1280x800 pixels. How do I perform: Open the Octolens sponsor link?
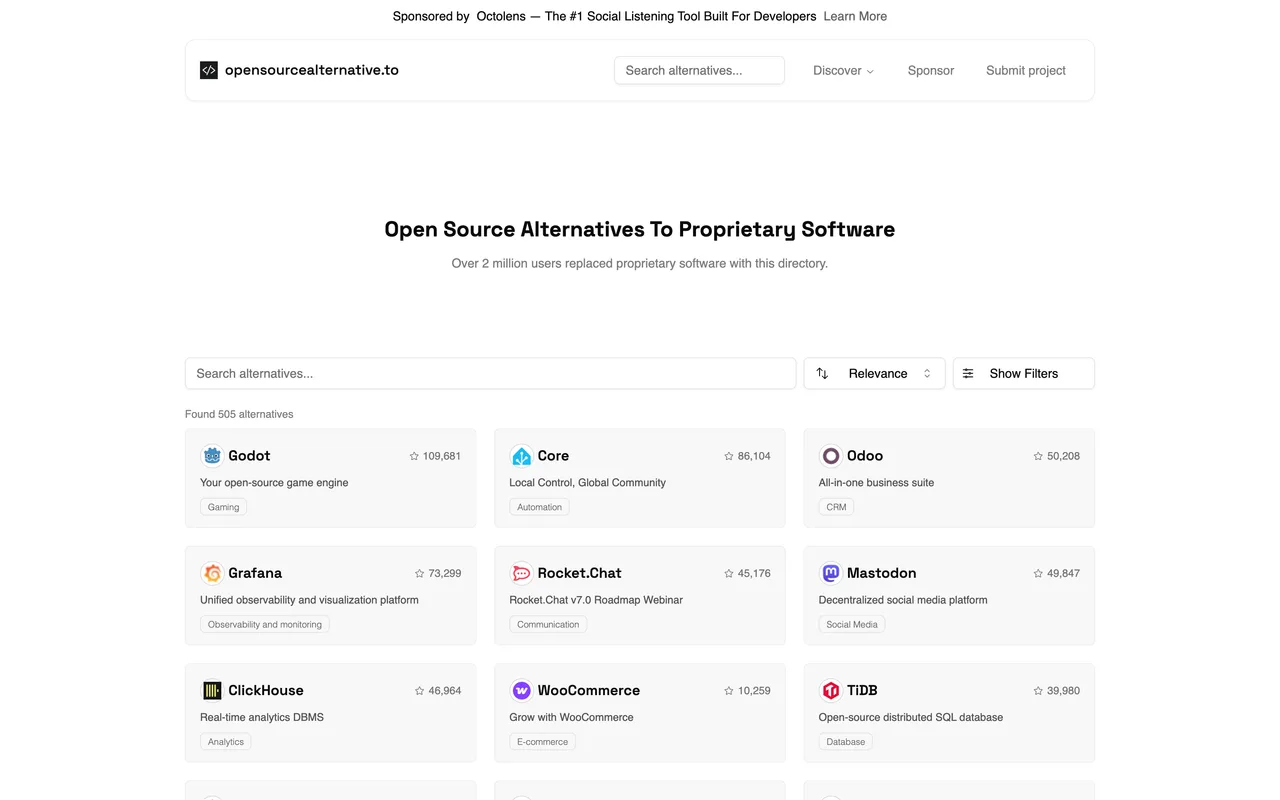pos(501,16)
